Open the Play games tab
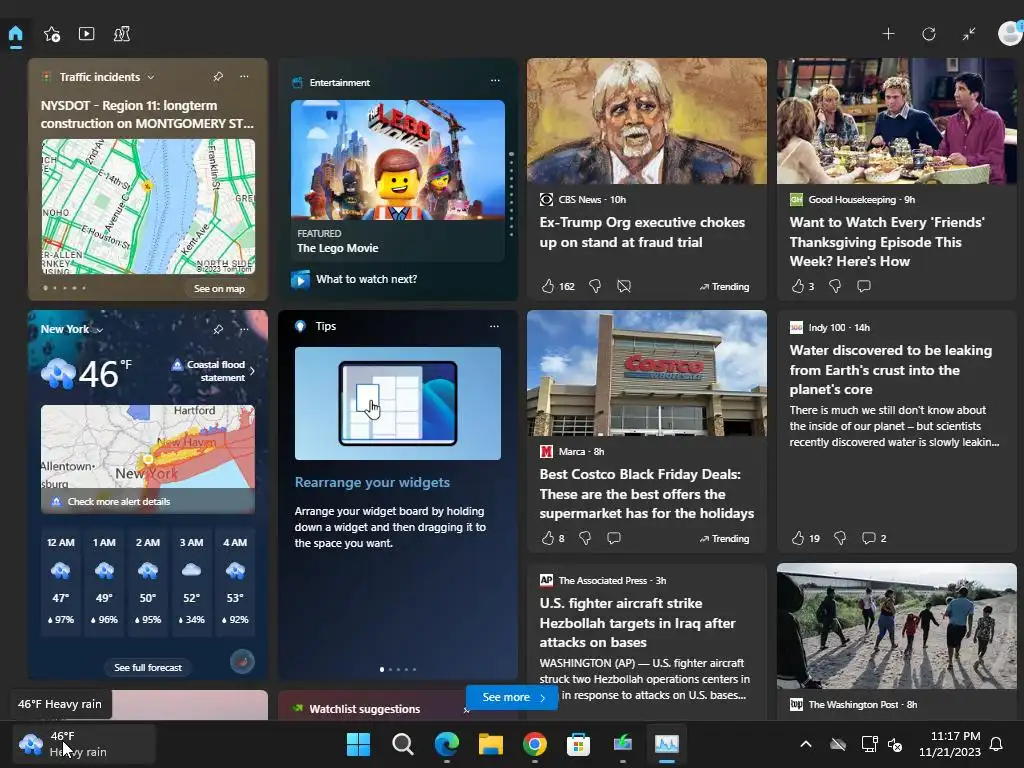Image resolution: width=1024 pixels, height=768 pixels. click(121, 34)
